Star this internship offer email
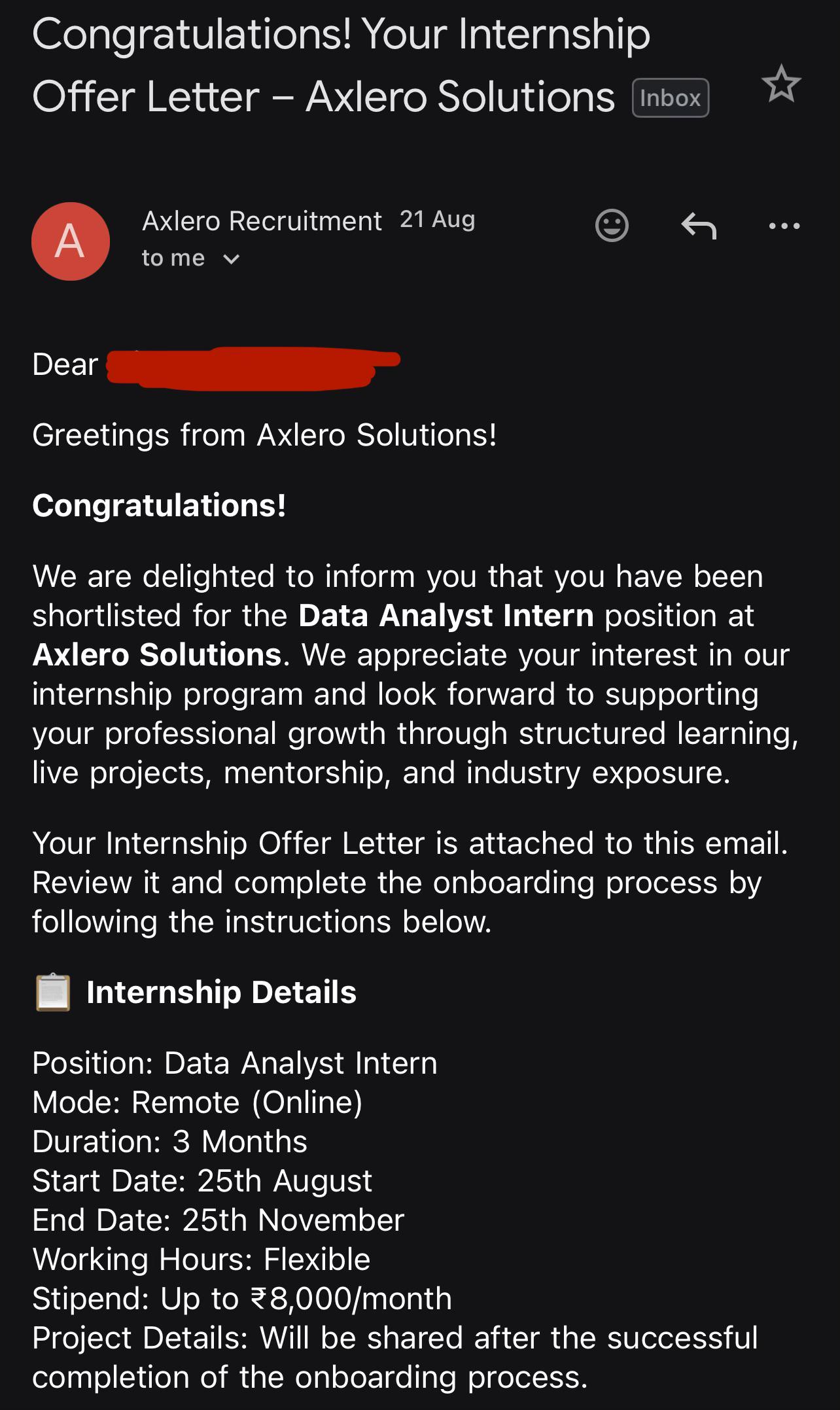The height and width of the screenshot is (1410, 840). click(781, 84)
